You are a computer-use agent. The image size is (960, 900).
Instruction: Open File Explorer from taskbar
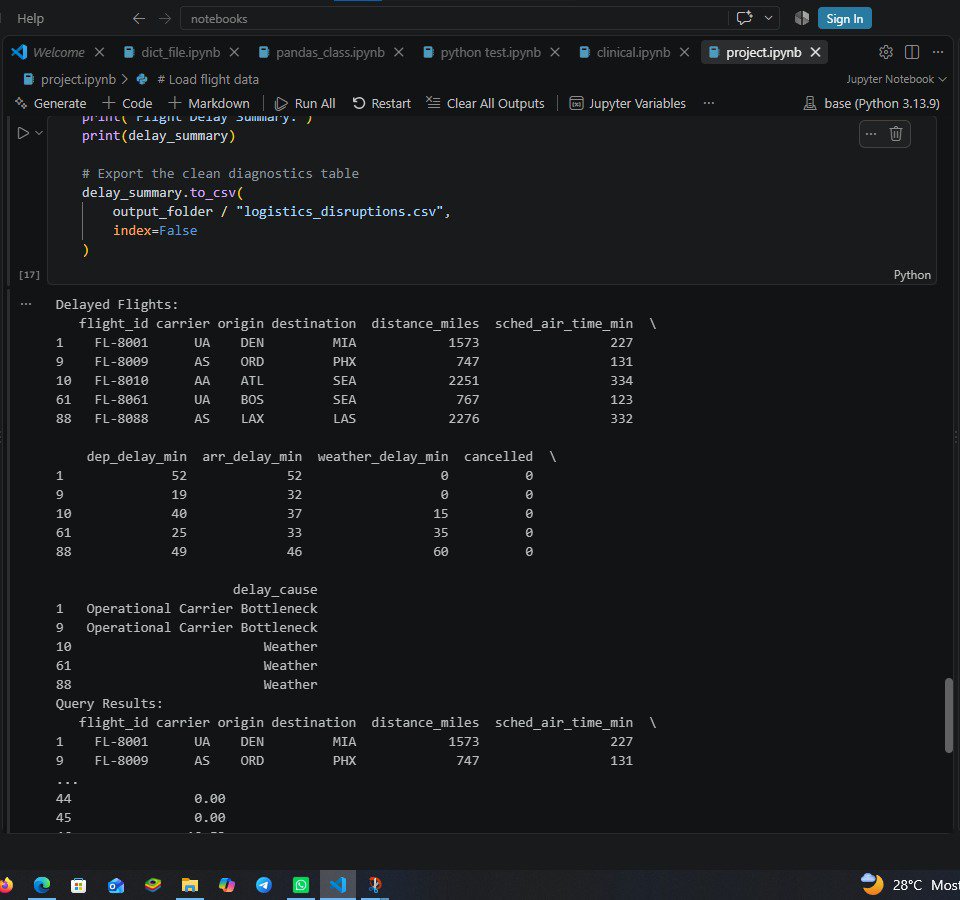click(190, 885)
